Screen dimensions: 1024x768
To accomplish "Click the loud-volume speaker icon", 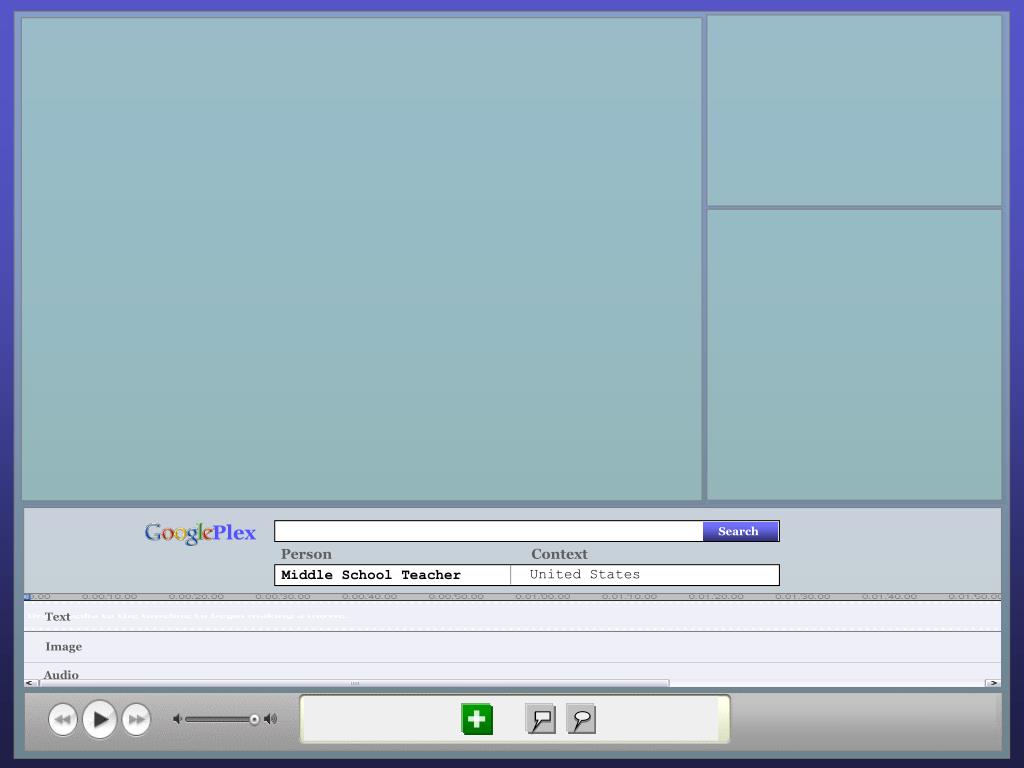I will tap(270, 719).
